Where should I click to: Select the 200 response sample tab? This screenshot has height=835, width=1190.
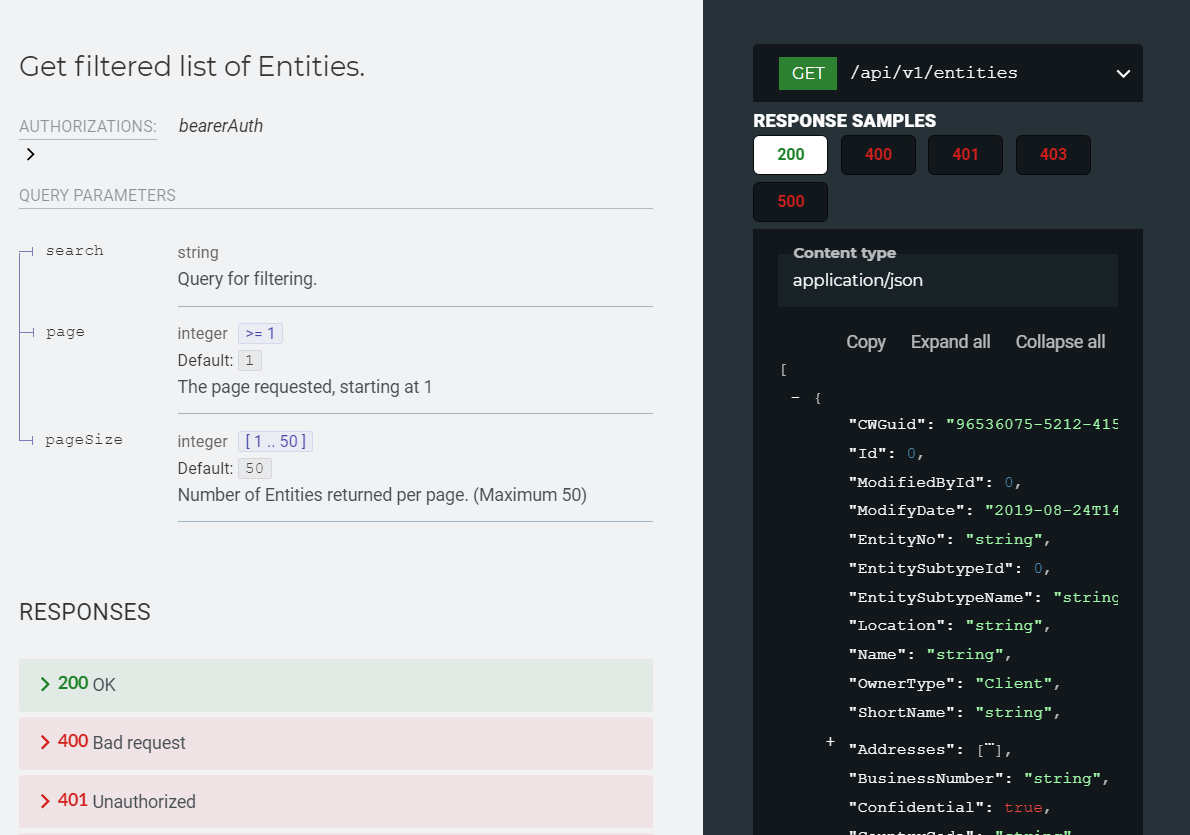coord(790,155)
